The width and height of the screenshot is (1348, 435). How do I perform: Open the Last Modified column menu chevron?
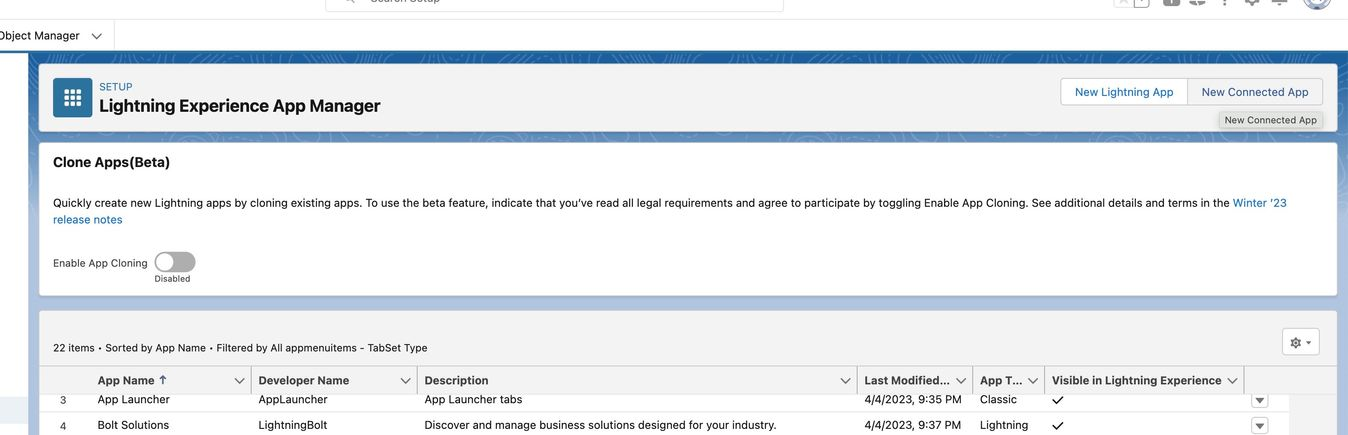[961, 381]
